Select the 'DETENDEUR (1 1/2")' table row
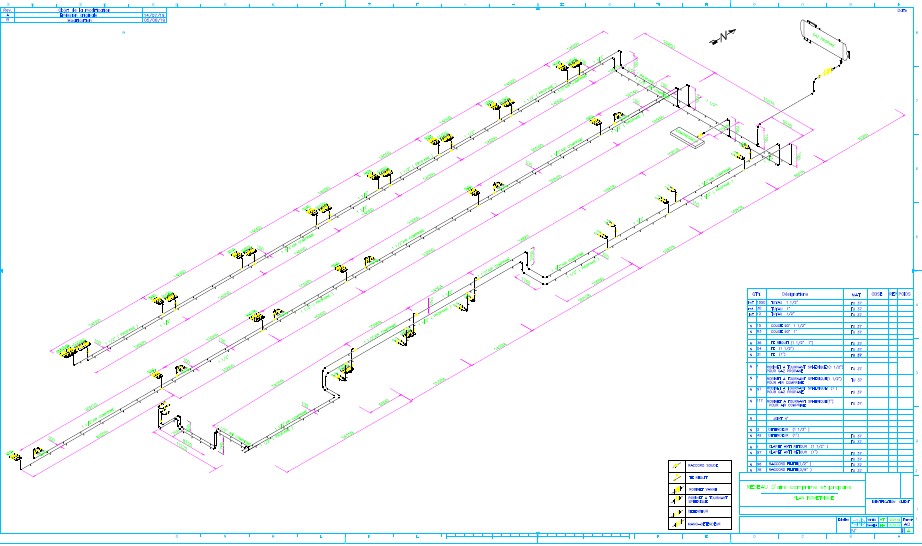922x546 pixels. 830,430
